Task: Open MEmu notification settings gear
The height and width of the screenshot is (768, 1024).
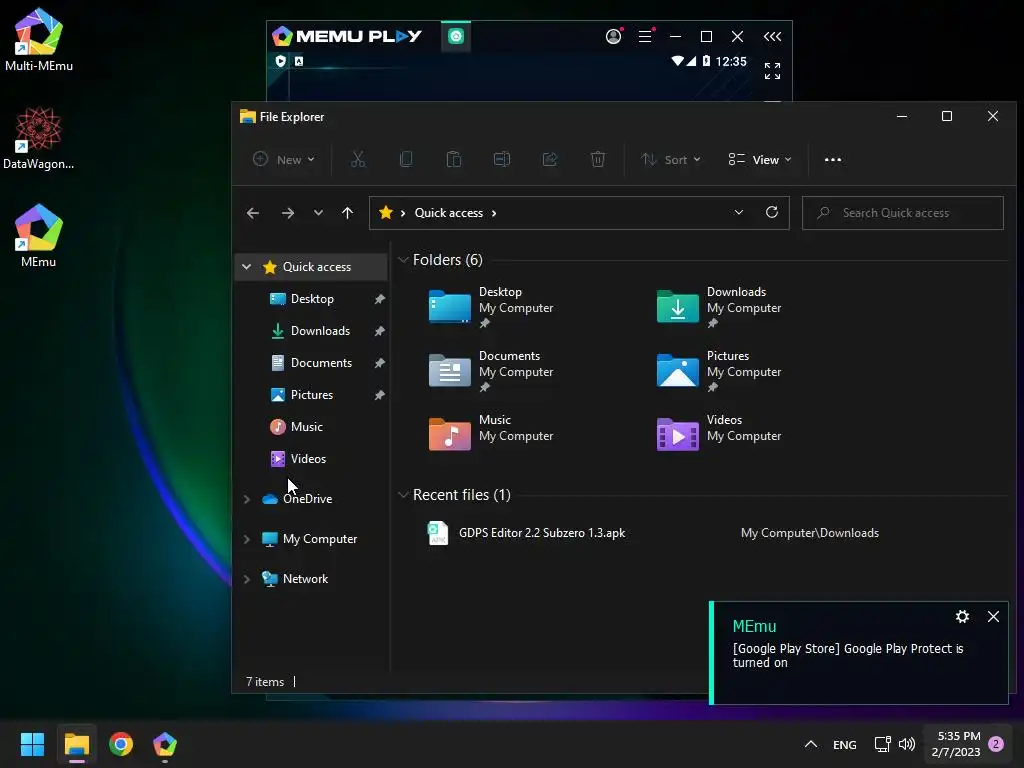Action: [963, 616]
